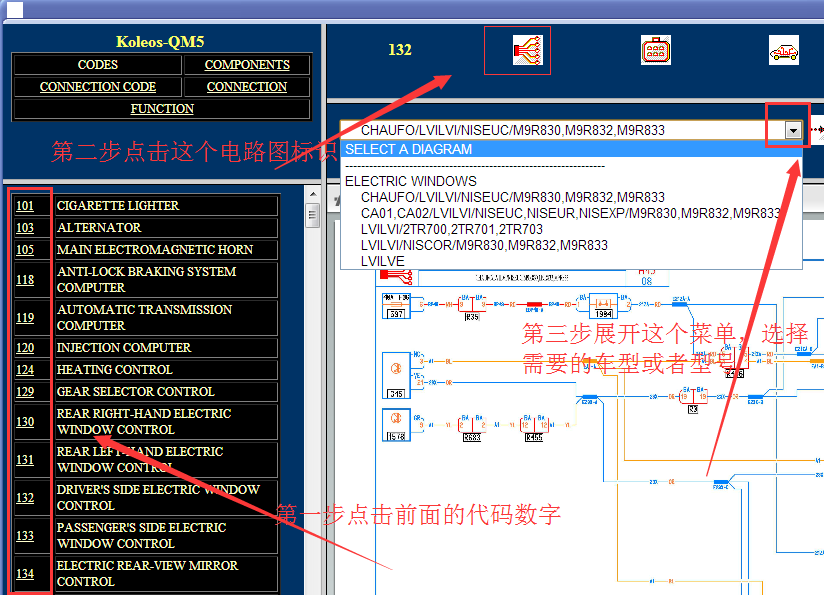This screenshot has height=595, width=824.
Task: Click the Koleos-QM5 title
Action: pos(160,42)
